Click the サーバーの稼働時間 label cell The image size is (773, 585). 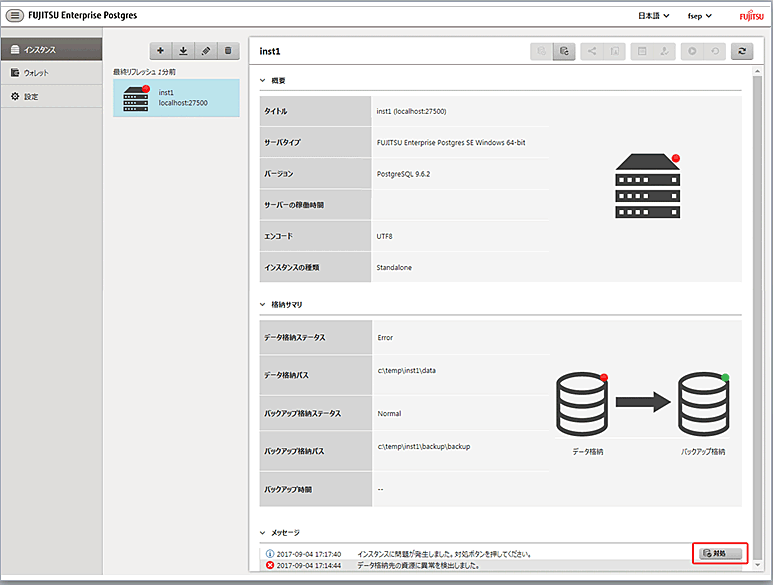[x=316, y=205]
